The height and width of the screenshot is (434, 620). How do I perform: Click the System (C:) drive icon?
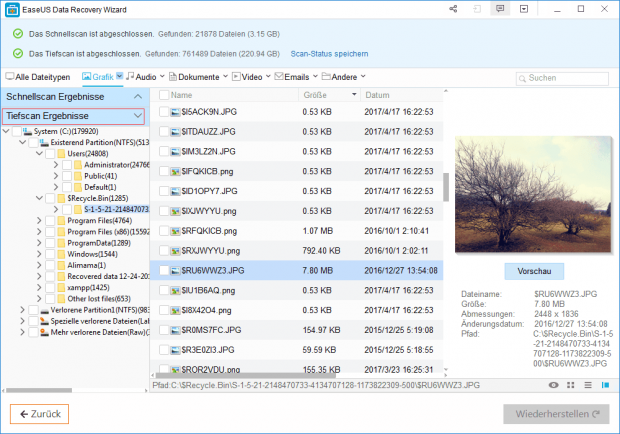27,131
